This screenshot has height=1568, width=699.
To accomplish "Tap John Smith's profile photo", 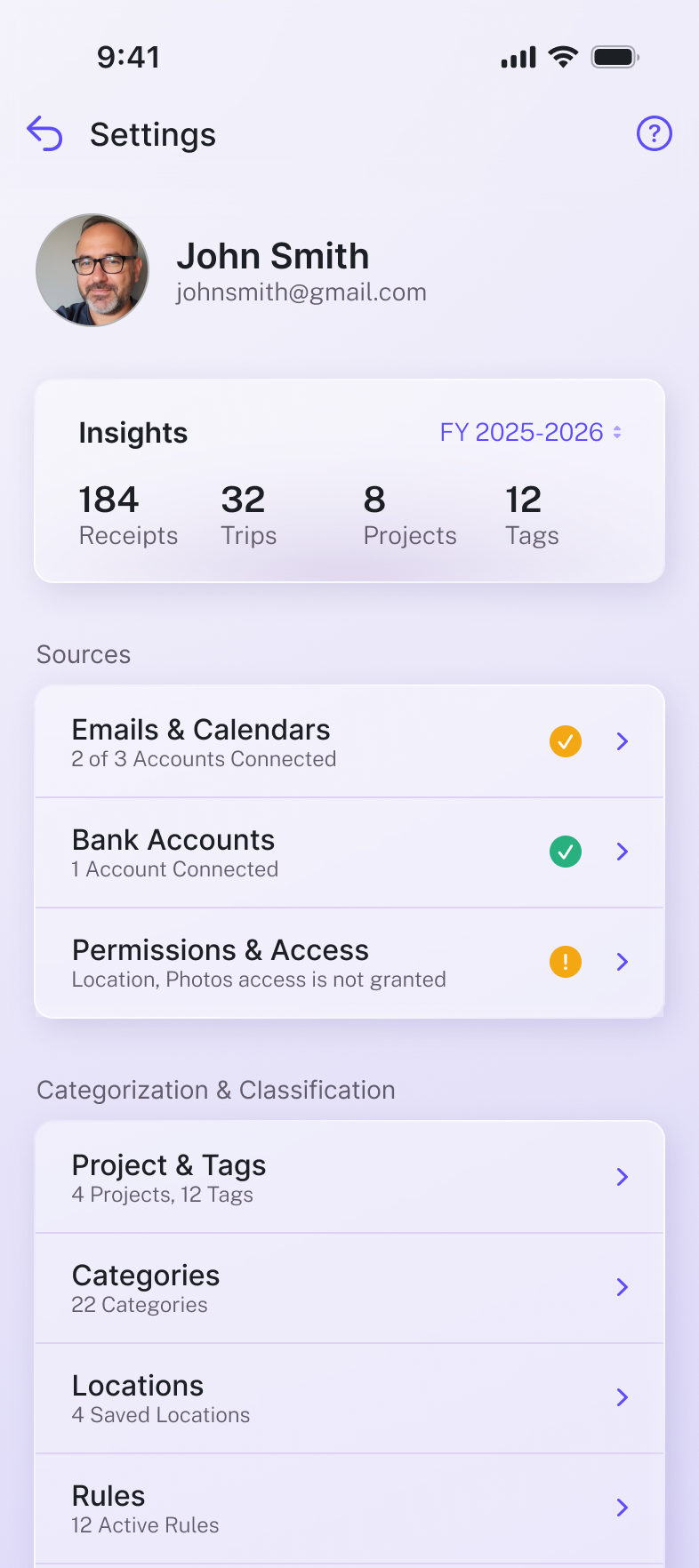I will [x=92, y=270].
